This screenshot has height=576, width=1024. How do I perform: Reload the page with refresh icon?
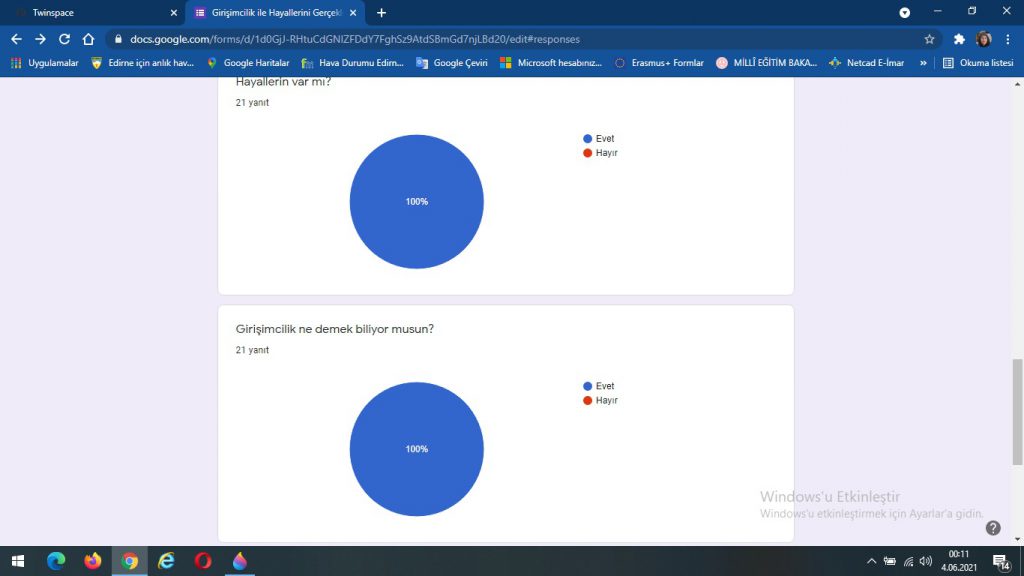point(64,39)
